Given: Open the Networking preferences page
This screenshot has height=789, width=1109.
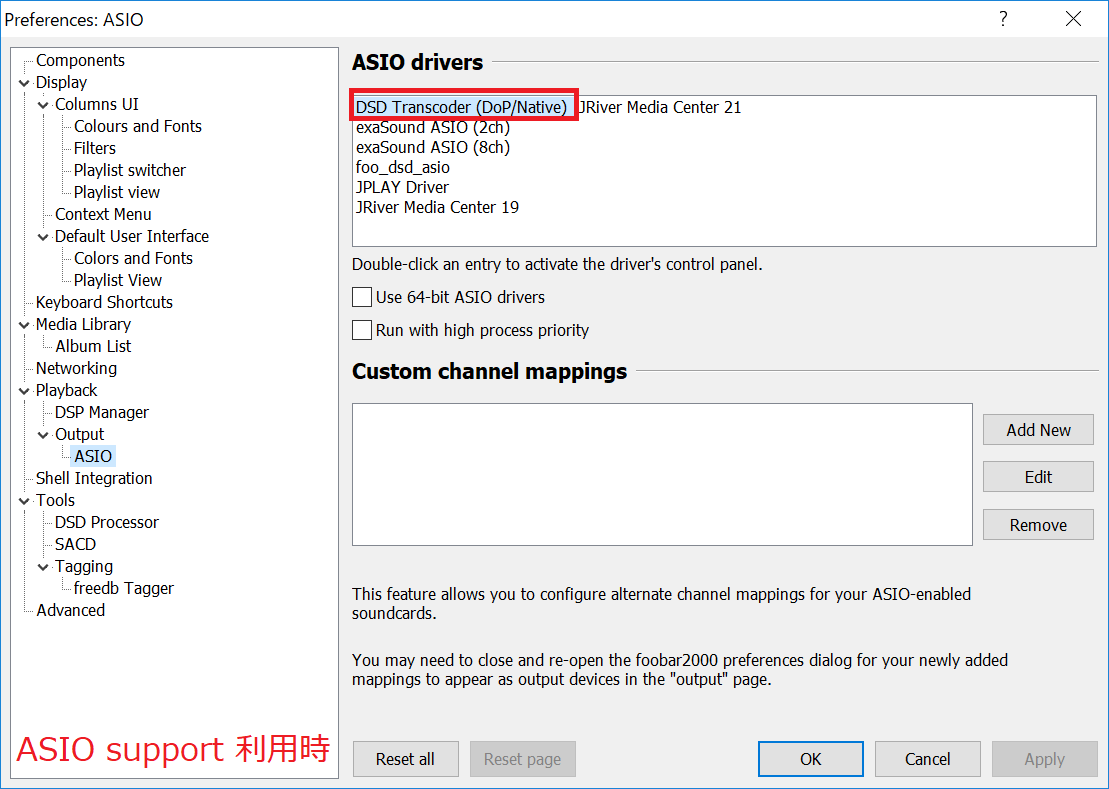Looking at the screenshot, I should pos(76,368).
